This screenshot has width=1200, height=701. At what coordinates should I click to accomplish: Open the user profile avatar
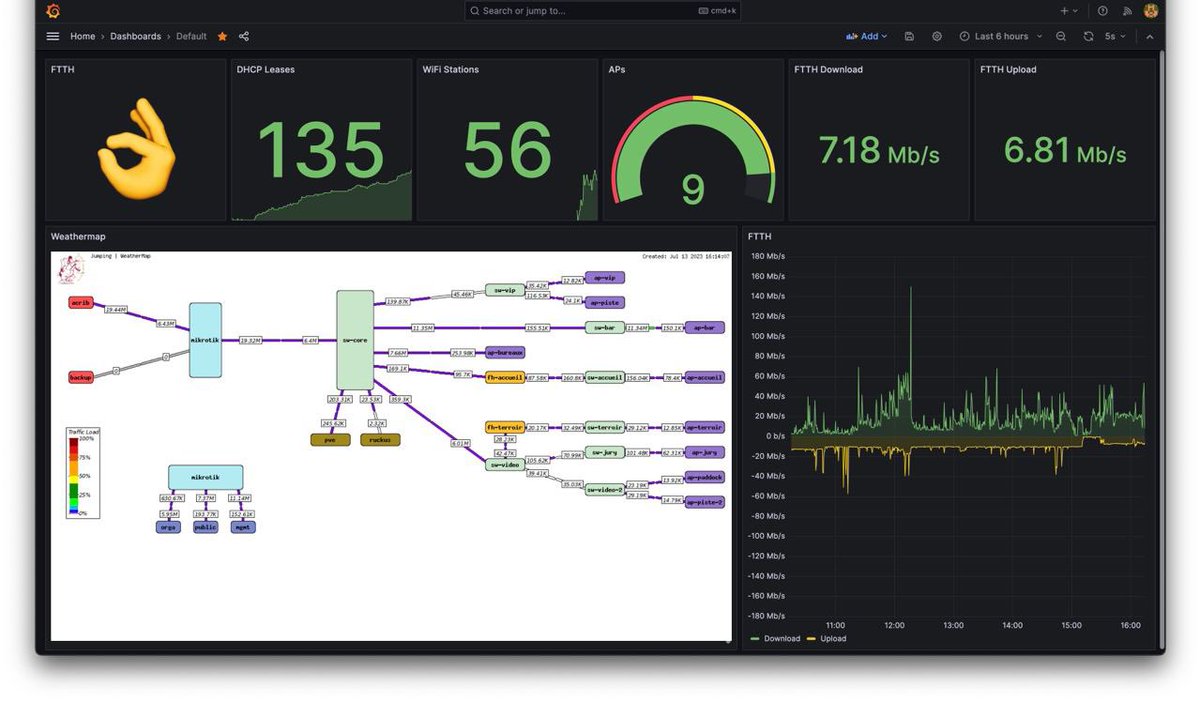point(1151,11)
